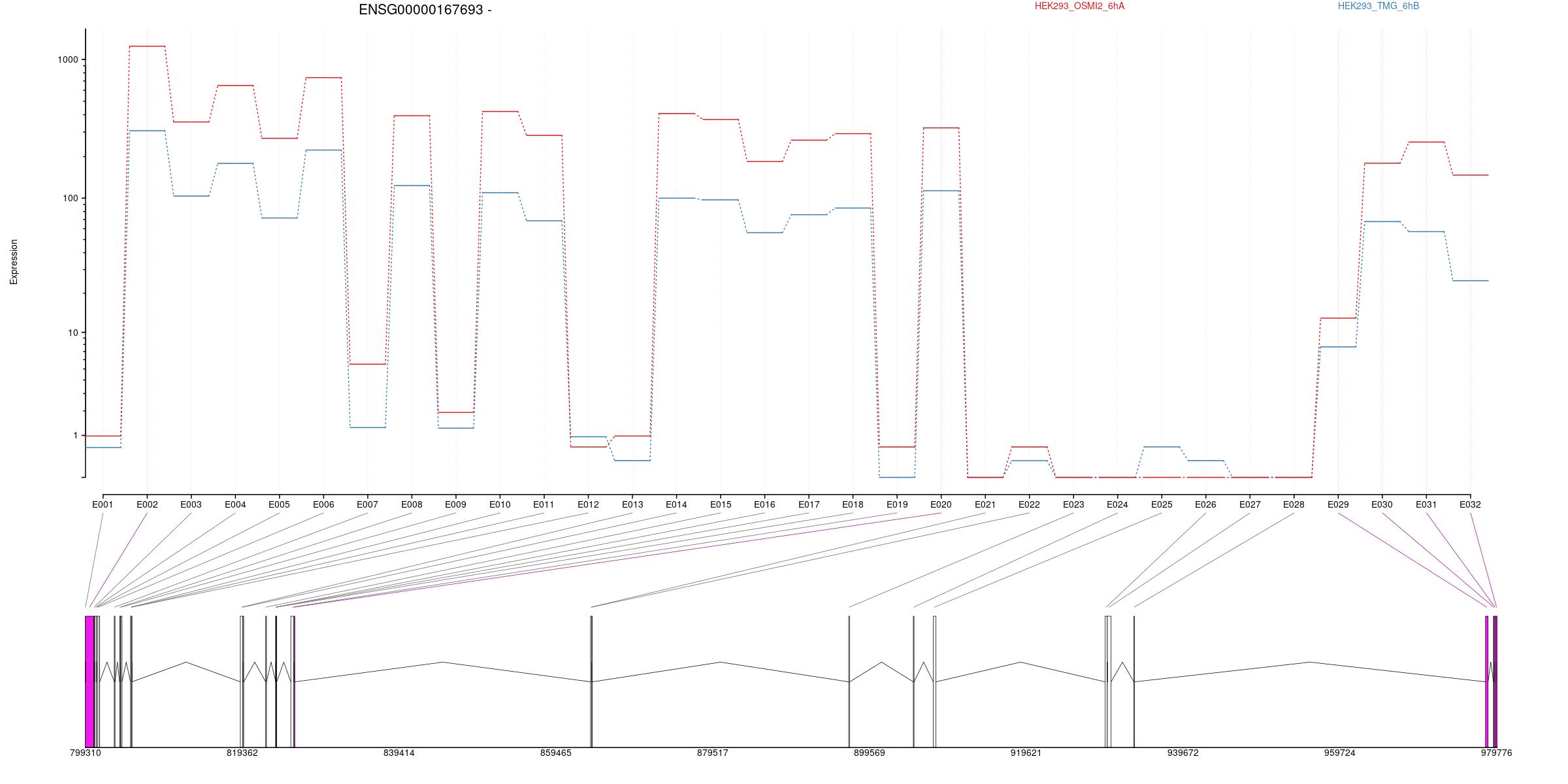Image resolution: width=1568 pixels, height=784 pixels.
Task: Click genomic coordinate 899569
Action: point(870,753)
